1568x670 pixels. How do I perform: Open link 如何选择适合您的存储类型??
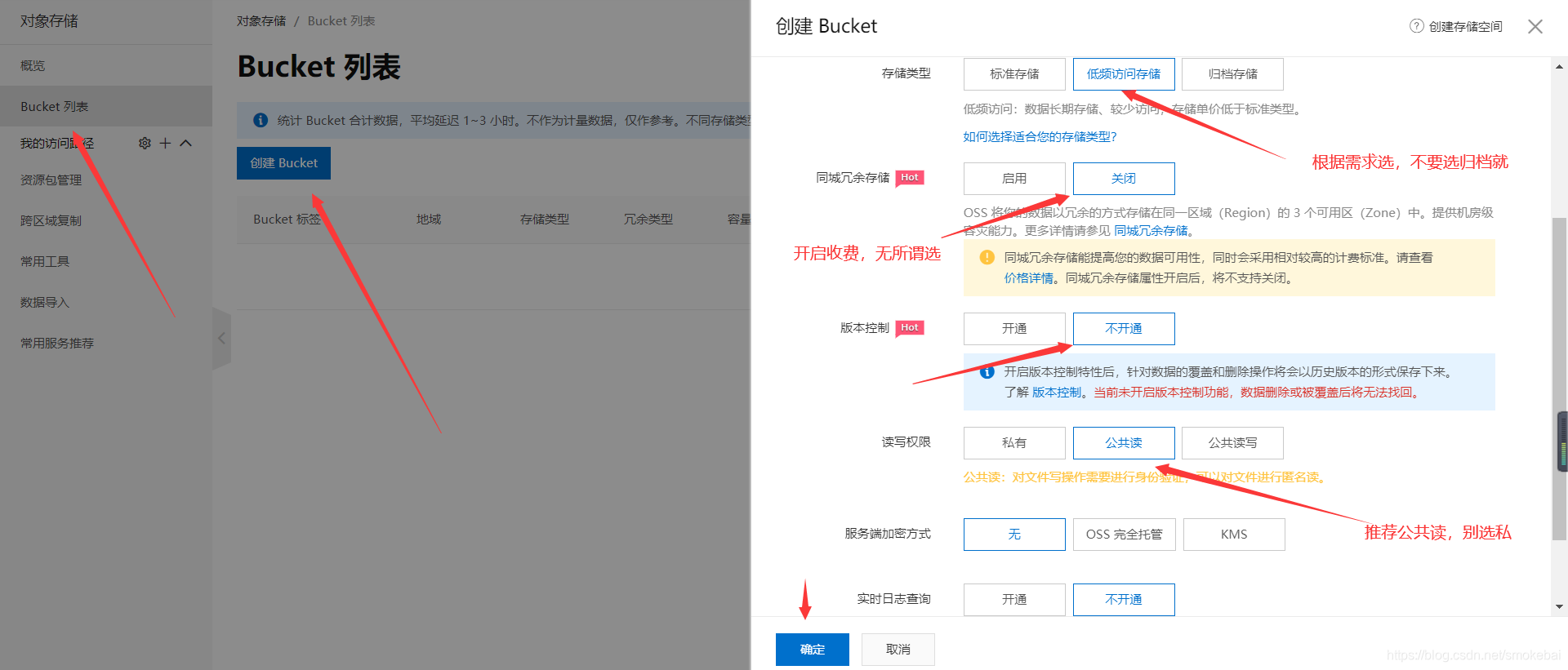[1040, 137]
